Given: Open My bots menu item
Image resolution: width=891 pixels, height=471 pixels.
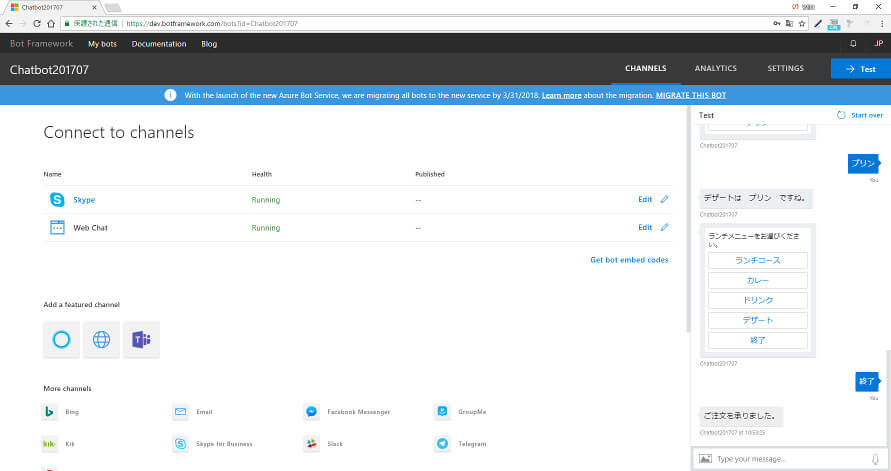Looking at the screenshot, I should [102, 44].
